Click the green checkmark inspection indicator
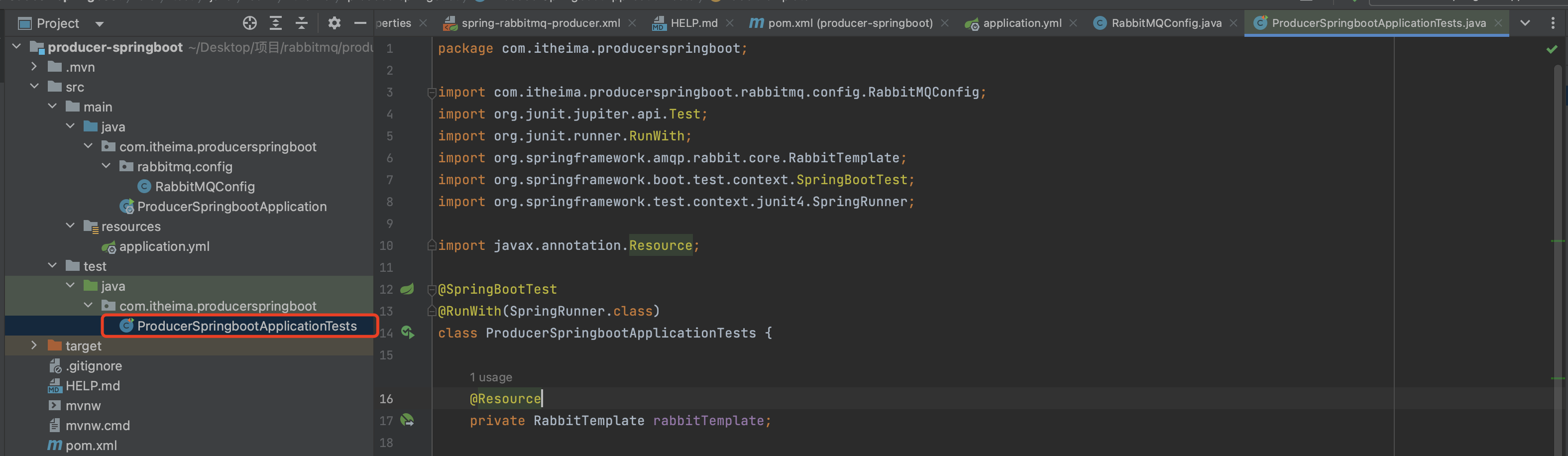Screen dimensions: 1568x456 (1552, 49)
